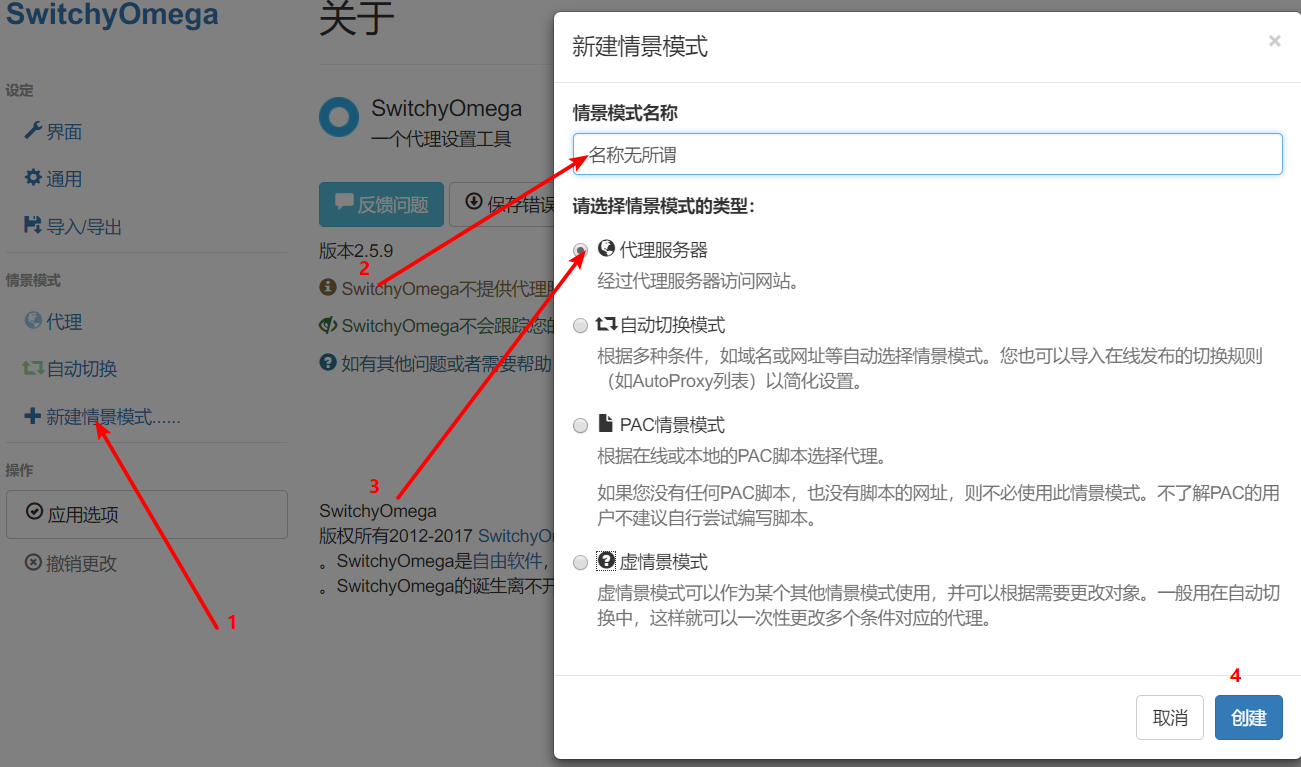
Task: Click the 情景模式名称 input field
Action: pyautogui.click(x=926, y=154)
